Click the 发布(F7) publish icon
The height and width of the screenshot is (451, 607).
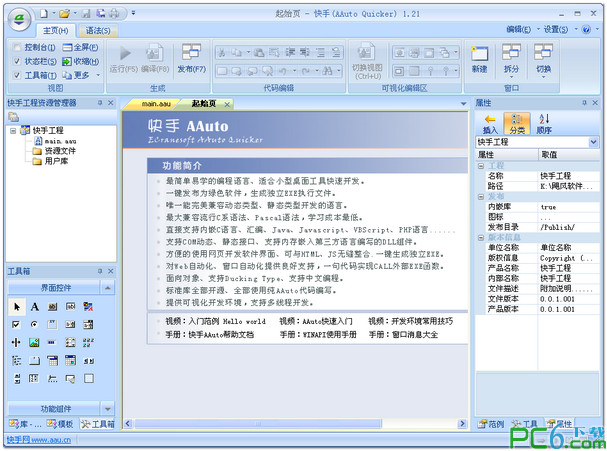click(191, 53)
